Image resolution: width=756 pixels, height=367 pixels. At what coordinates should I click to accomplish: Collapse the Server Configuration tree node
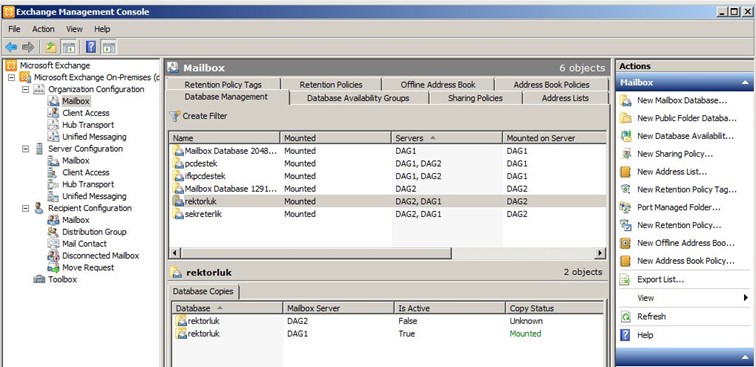pyautogui.click(x=26, y=149)
